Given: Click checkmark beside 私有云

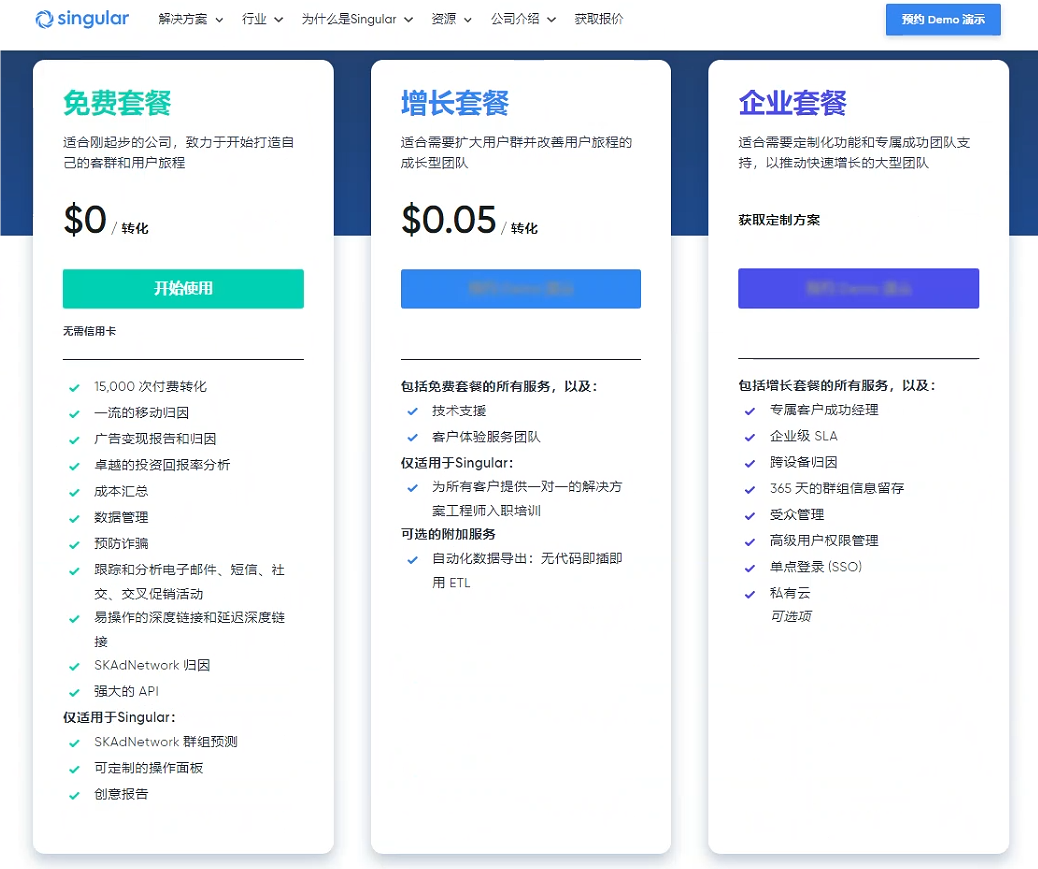Looking at the screenshot, I should point(750,594).
